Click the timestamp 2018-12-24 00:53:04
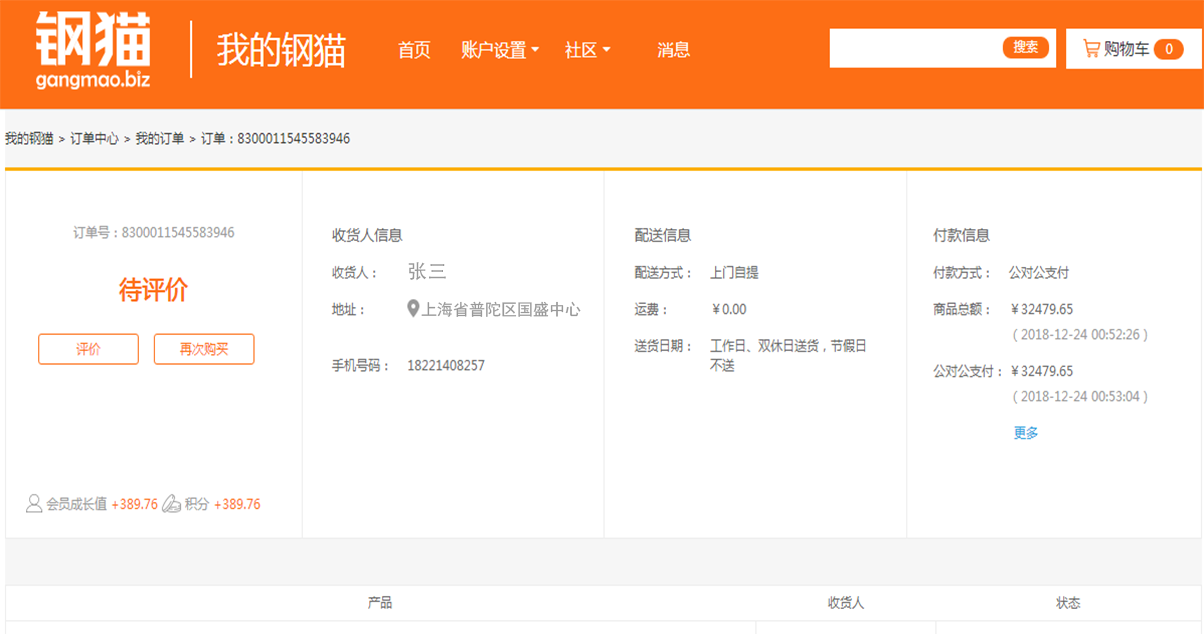The height and width of the screenshot is (634, 1204). pyautogui.click(x=1080, y=396)
